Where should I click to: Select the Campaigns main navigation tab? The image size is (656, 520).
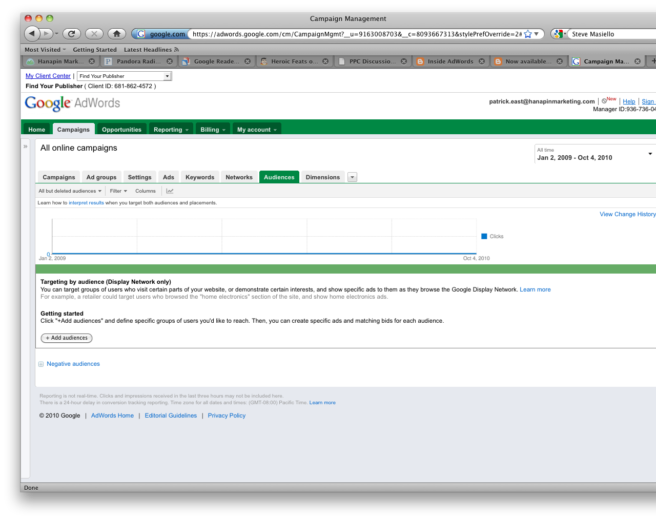point(73,130)
